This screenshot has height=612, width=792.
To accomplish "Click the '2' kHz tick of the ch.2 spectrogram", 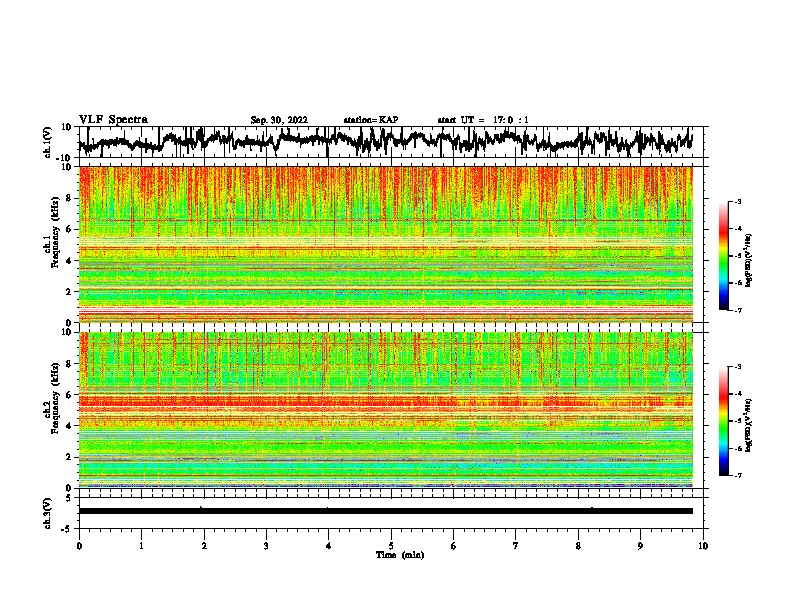I will (x=70, y=457).
